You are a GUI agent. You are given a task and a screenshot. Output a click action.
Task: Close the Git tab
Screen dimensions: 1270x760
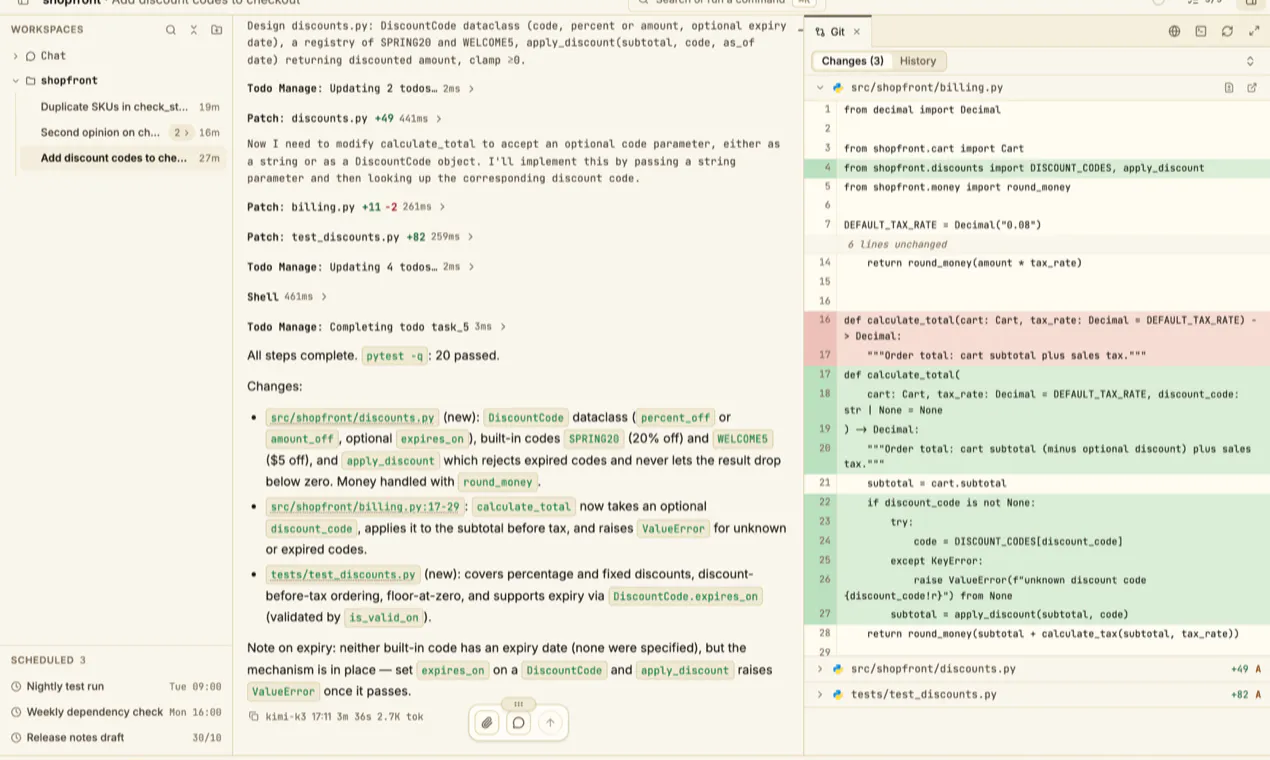tap(857, 32)
